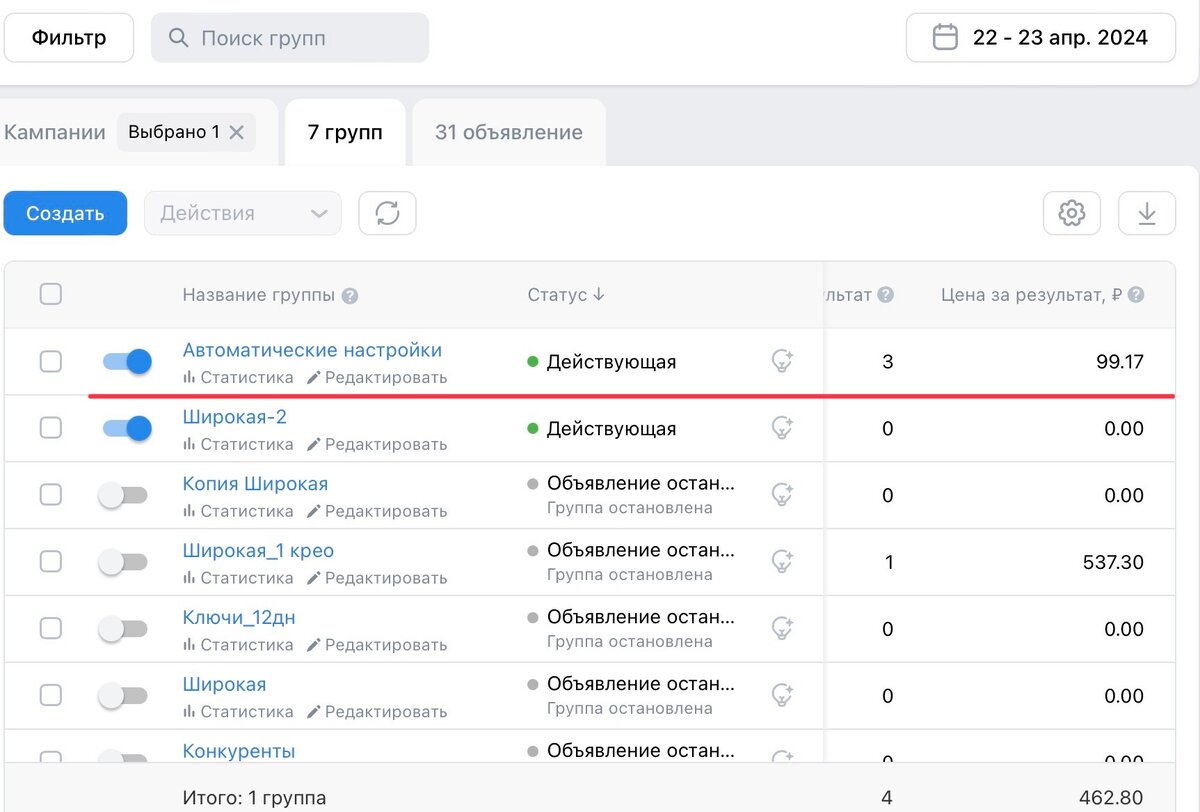Switch to the 31 объявление tab
The image size is (1200, 812).
point(508,132)
